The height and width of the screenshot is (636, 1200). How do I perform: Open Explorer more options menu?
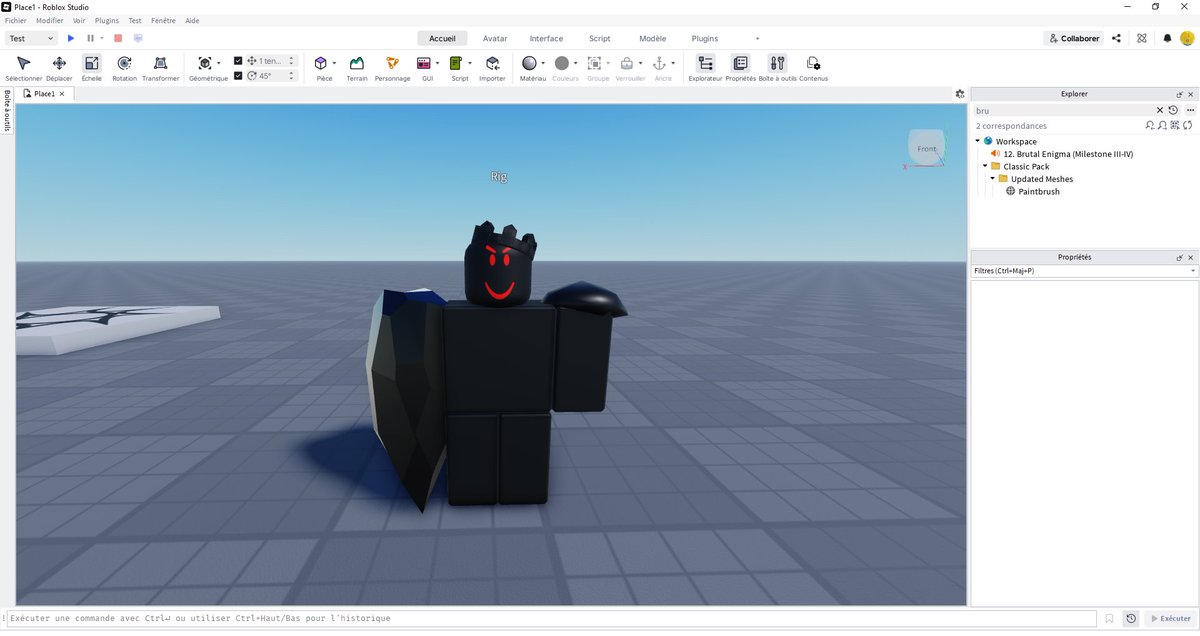click(x=1190, y=110)
